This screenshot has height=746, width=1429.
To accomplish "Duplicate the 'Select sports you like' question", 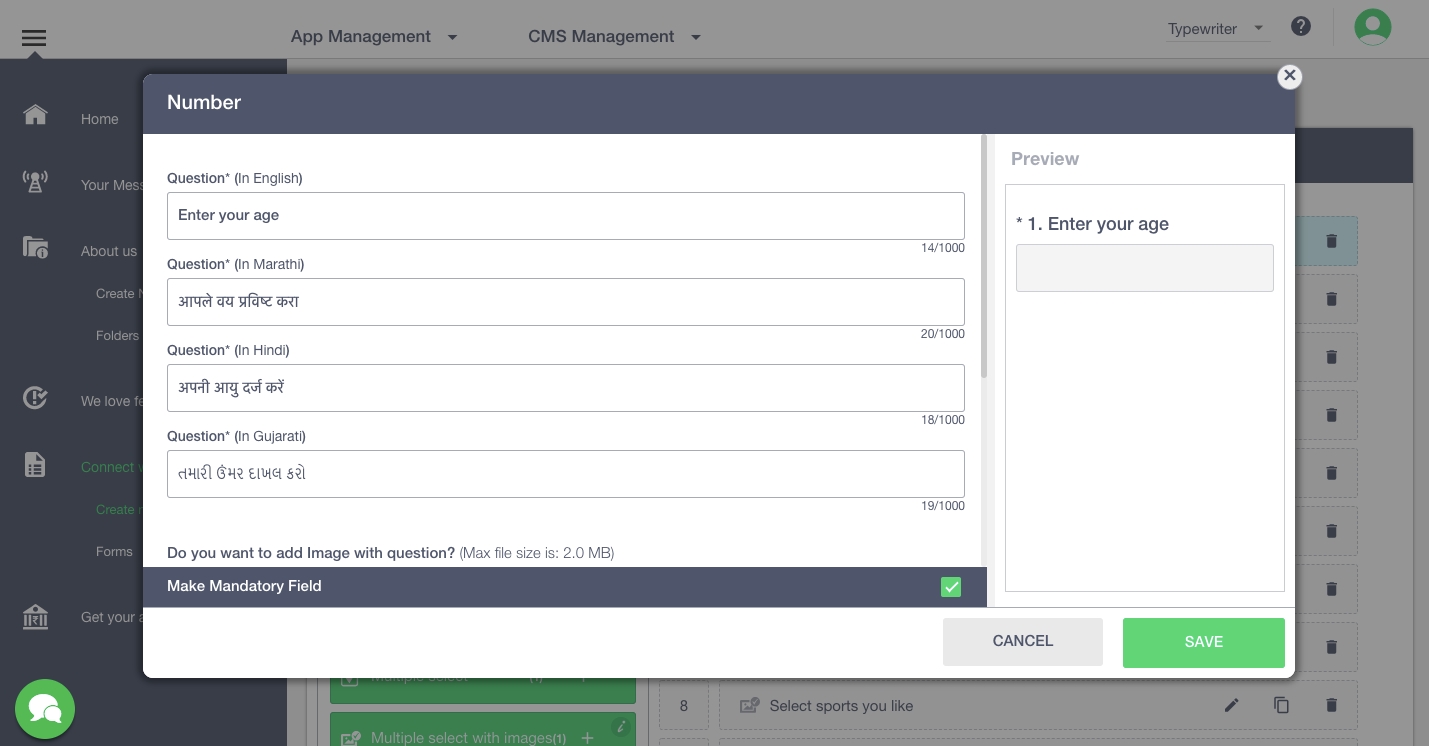I will (x=1281, y=706).
